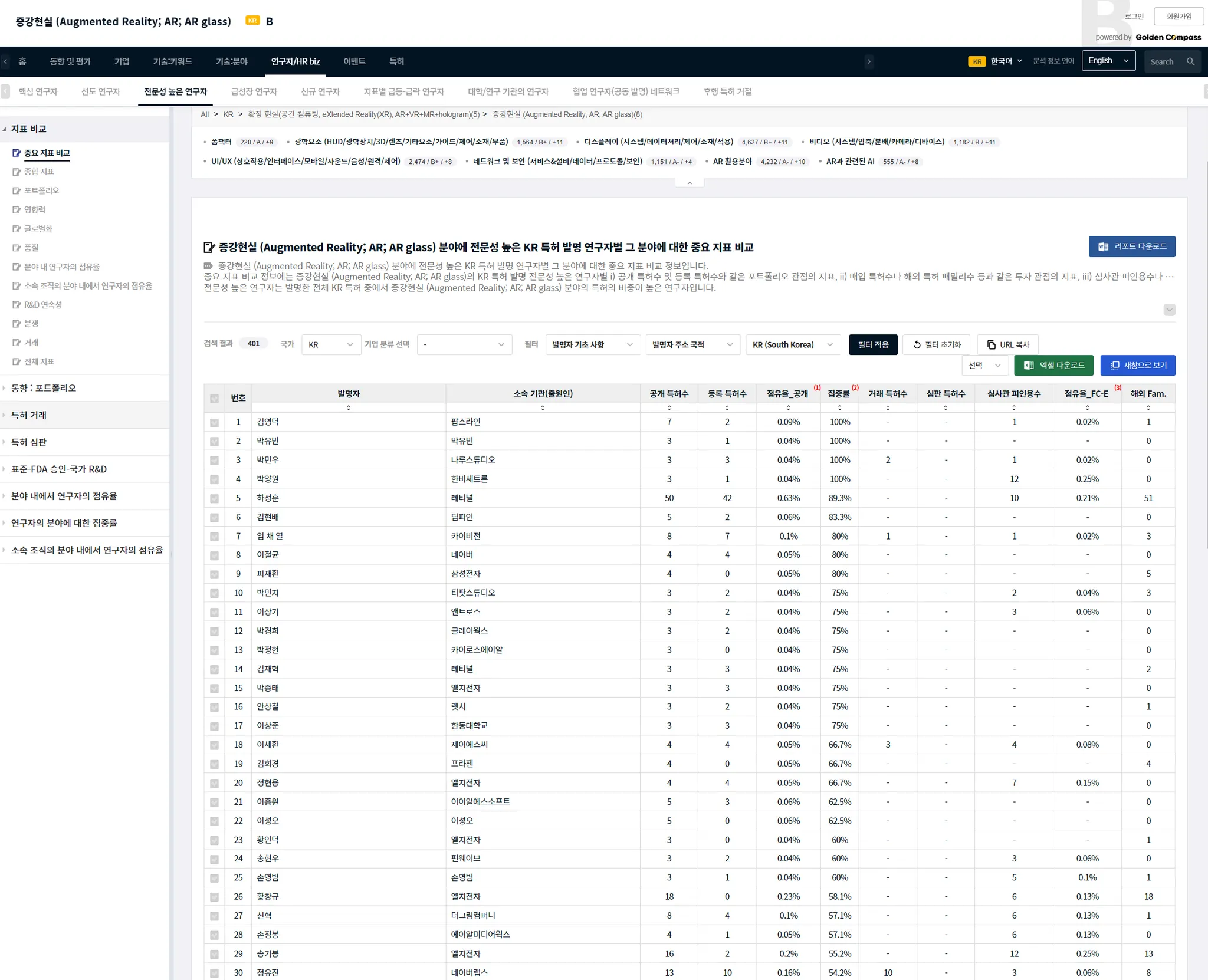Click the 필터 적용 button
The width and height of the screenshot is (1208, 980).
click(x=872, y=345)
